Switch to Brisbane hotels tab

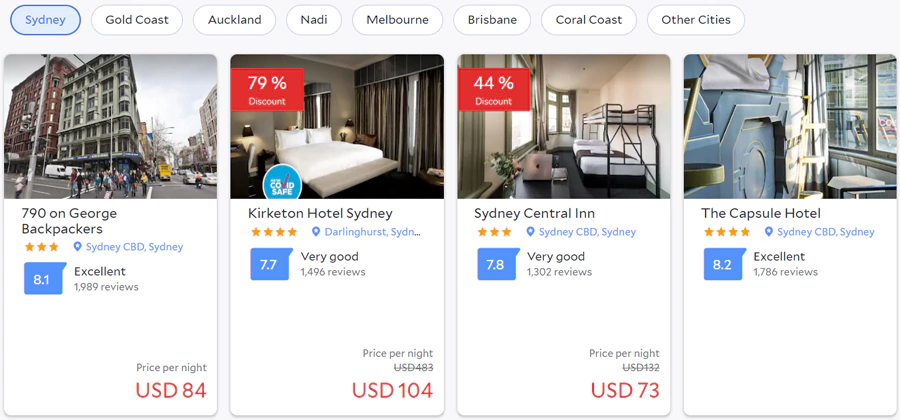492,20
